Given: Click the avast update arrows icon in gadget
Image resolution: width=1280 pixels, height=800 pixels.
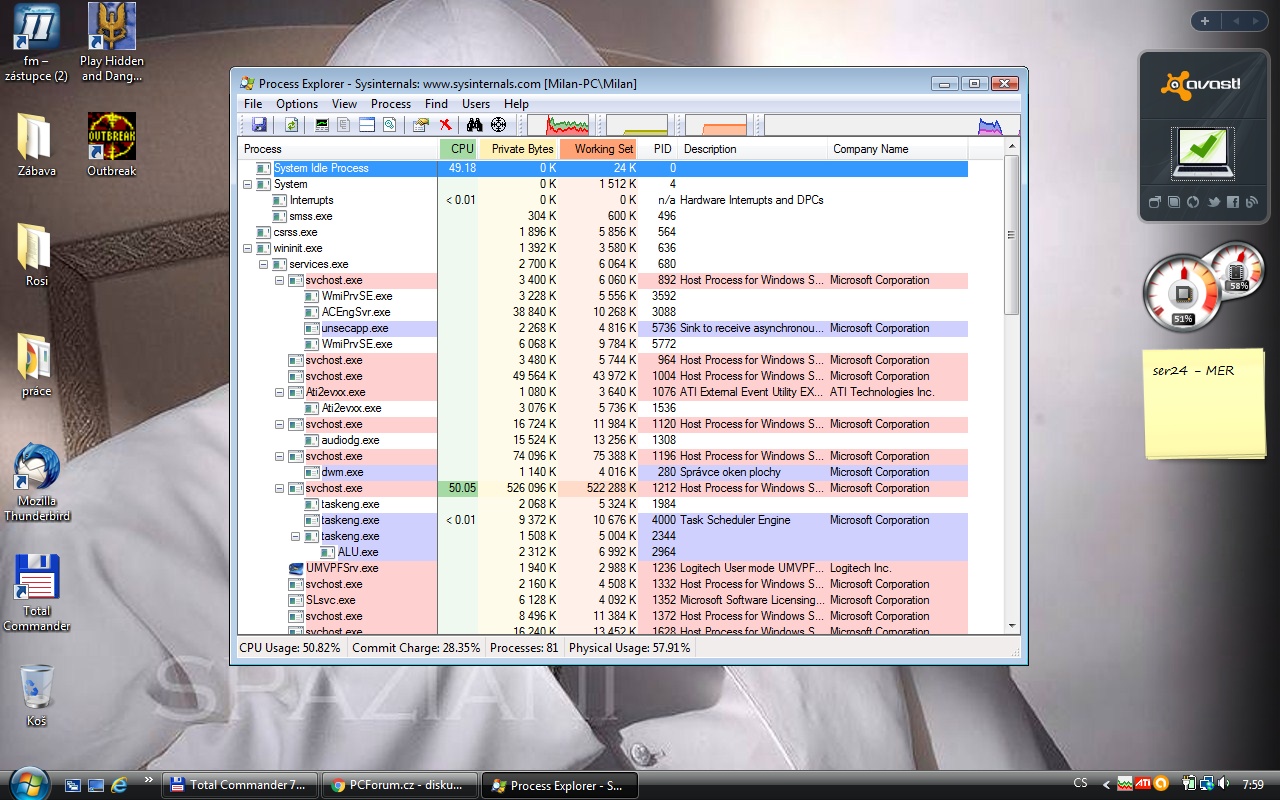Looking at the screenshot, I should 1194,202.
